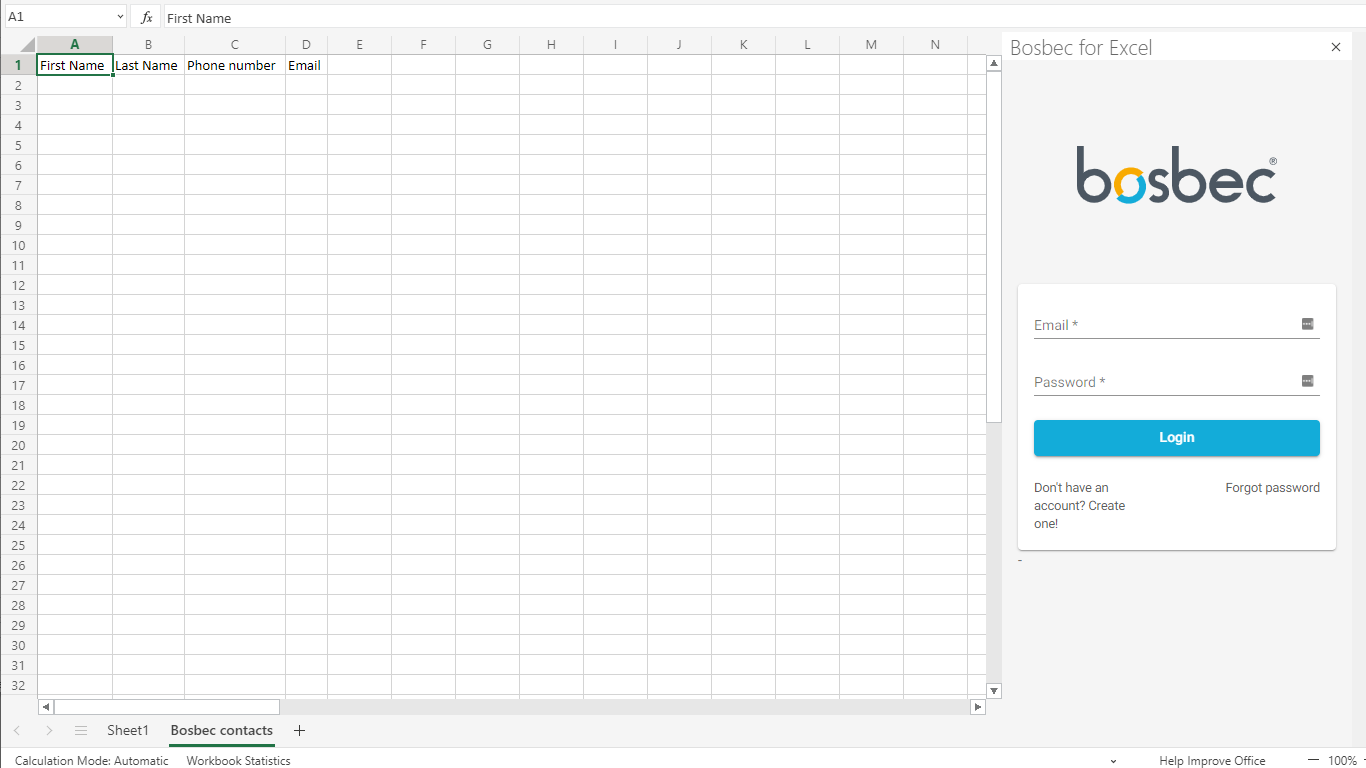The width and height of the screenshot is (1366, 768).
Task: Open the status bar dropdown chevron
Action: click(1113, 762)
